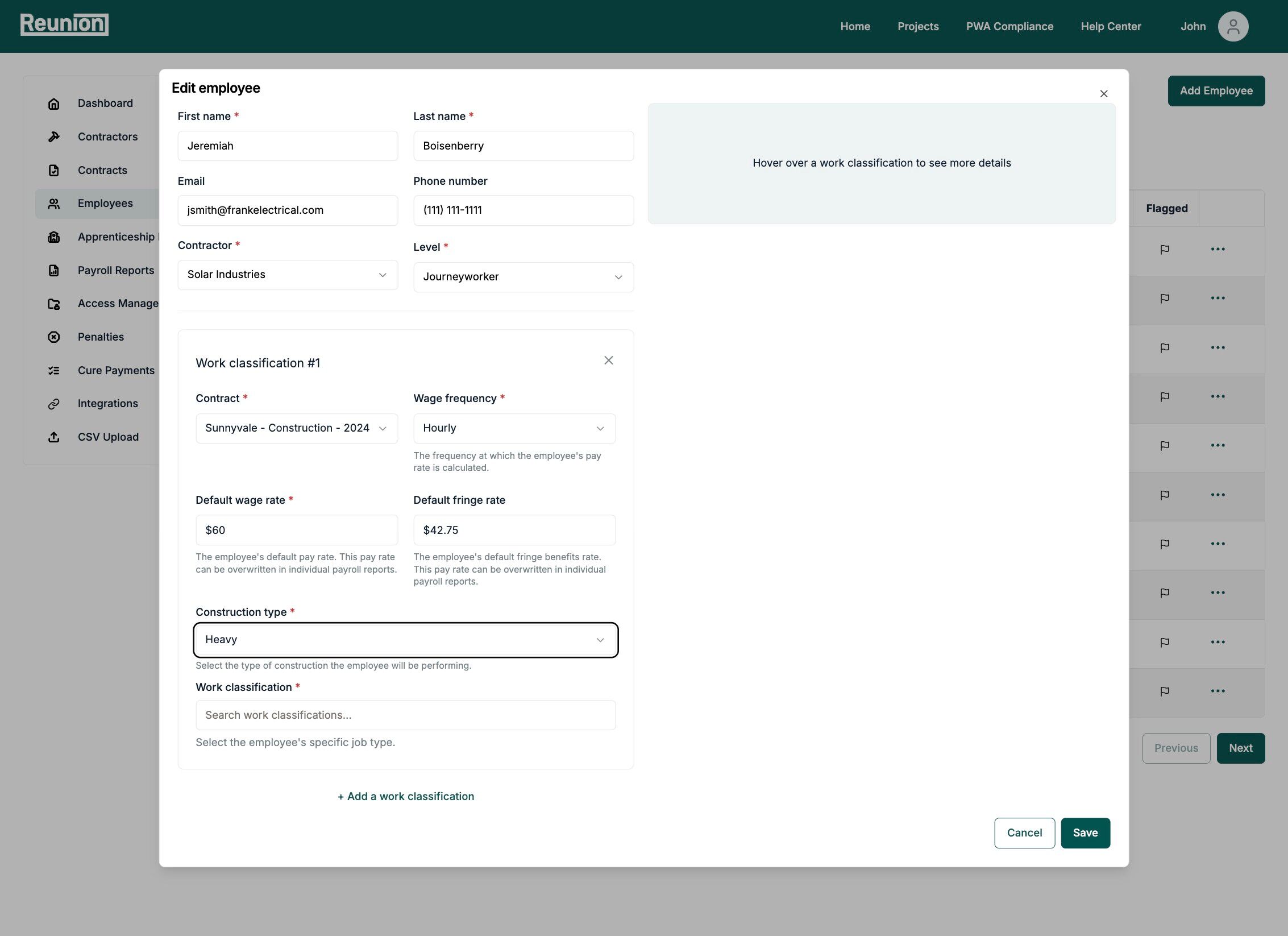Open the Wage frequency Hourly dropdown

(514, 428)
